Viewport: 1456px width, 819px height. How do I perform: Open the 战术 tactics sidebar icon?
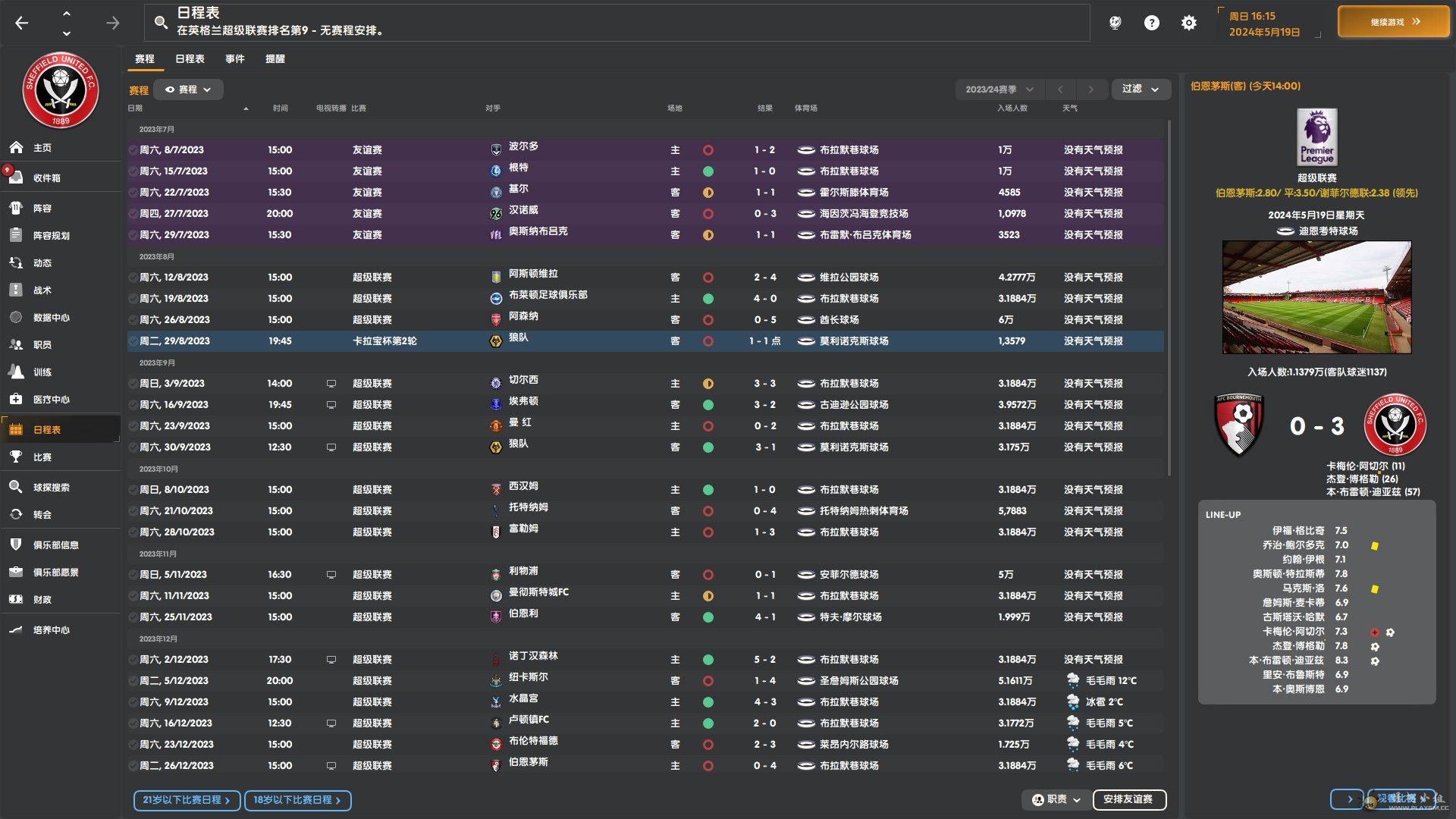(16, 290)
